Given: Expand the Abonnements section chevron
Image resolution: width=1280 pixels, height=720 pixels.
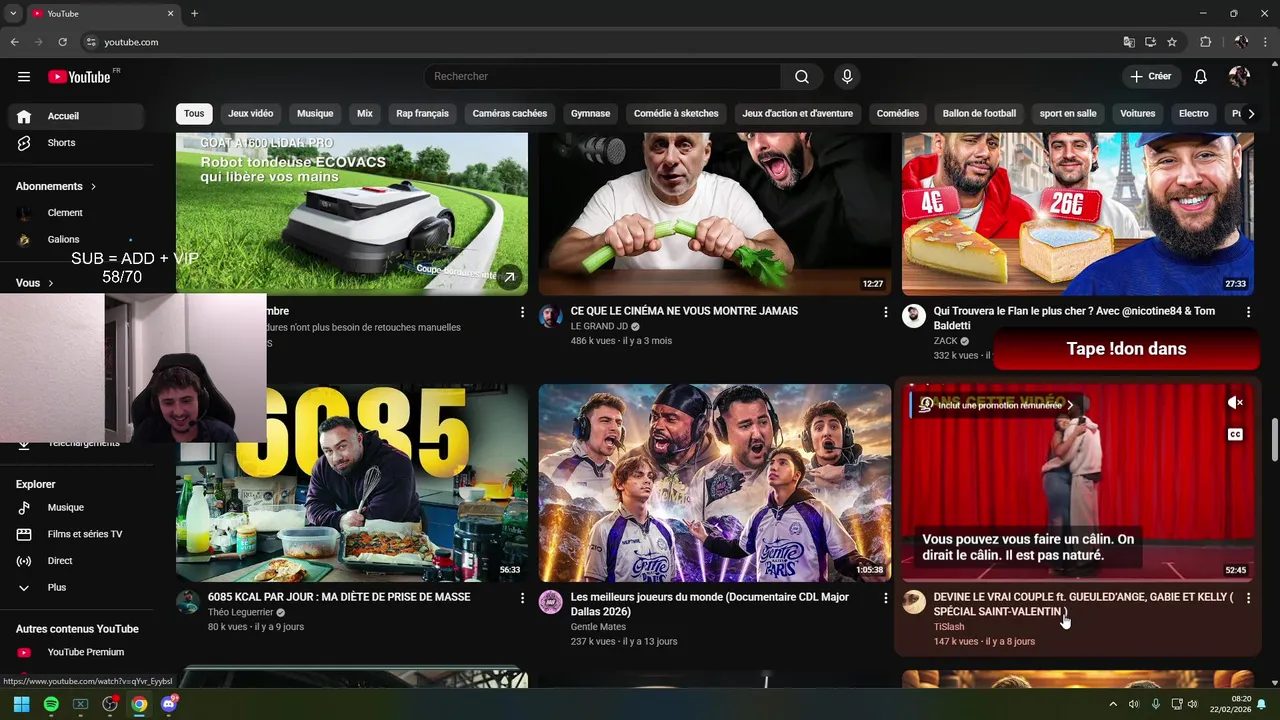Looking at the screenshot, I should [93, 187].
